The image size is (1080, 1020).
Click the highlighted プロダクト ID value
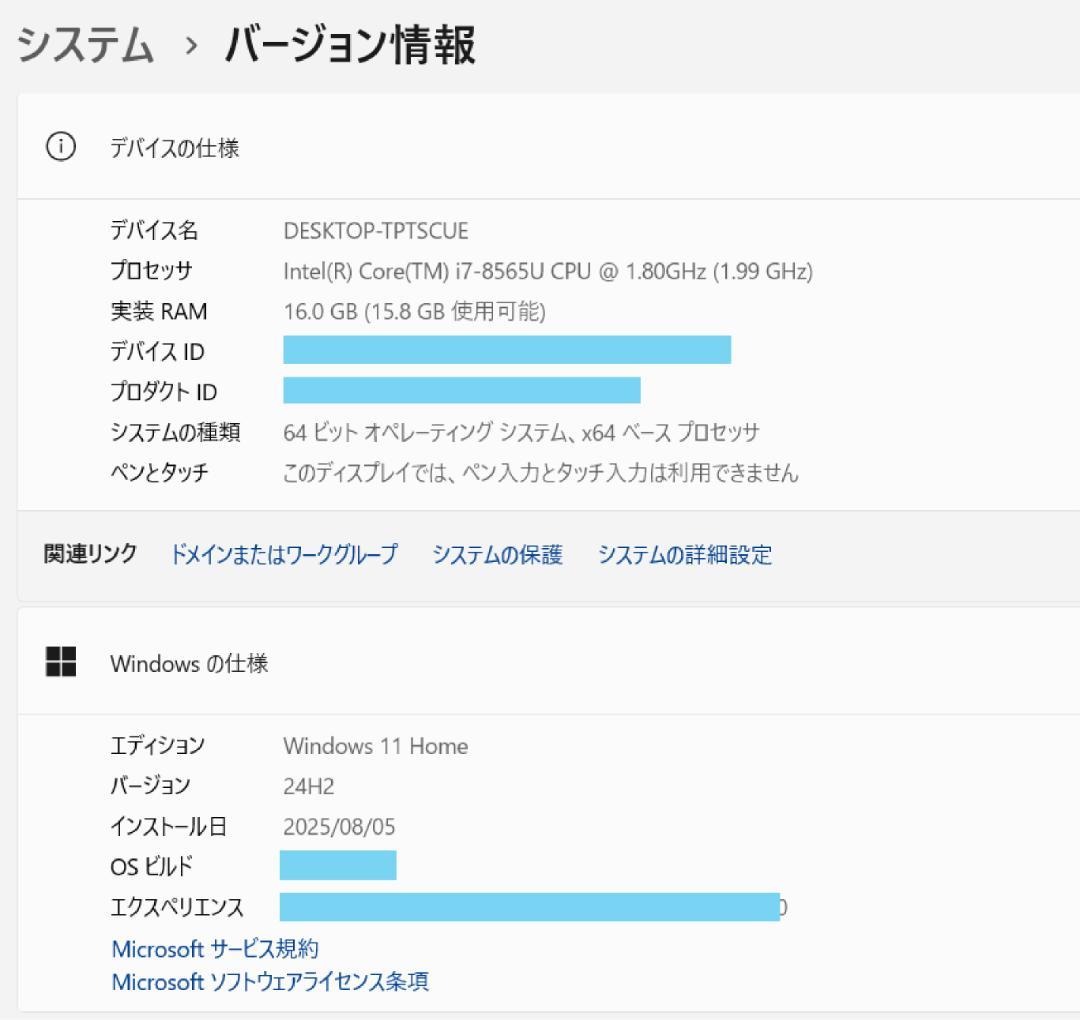click(x=462, y=391)
